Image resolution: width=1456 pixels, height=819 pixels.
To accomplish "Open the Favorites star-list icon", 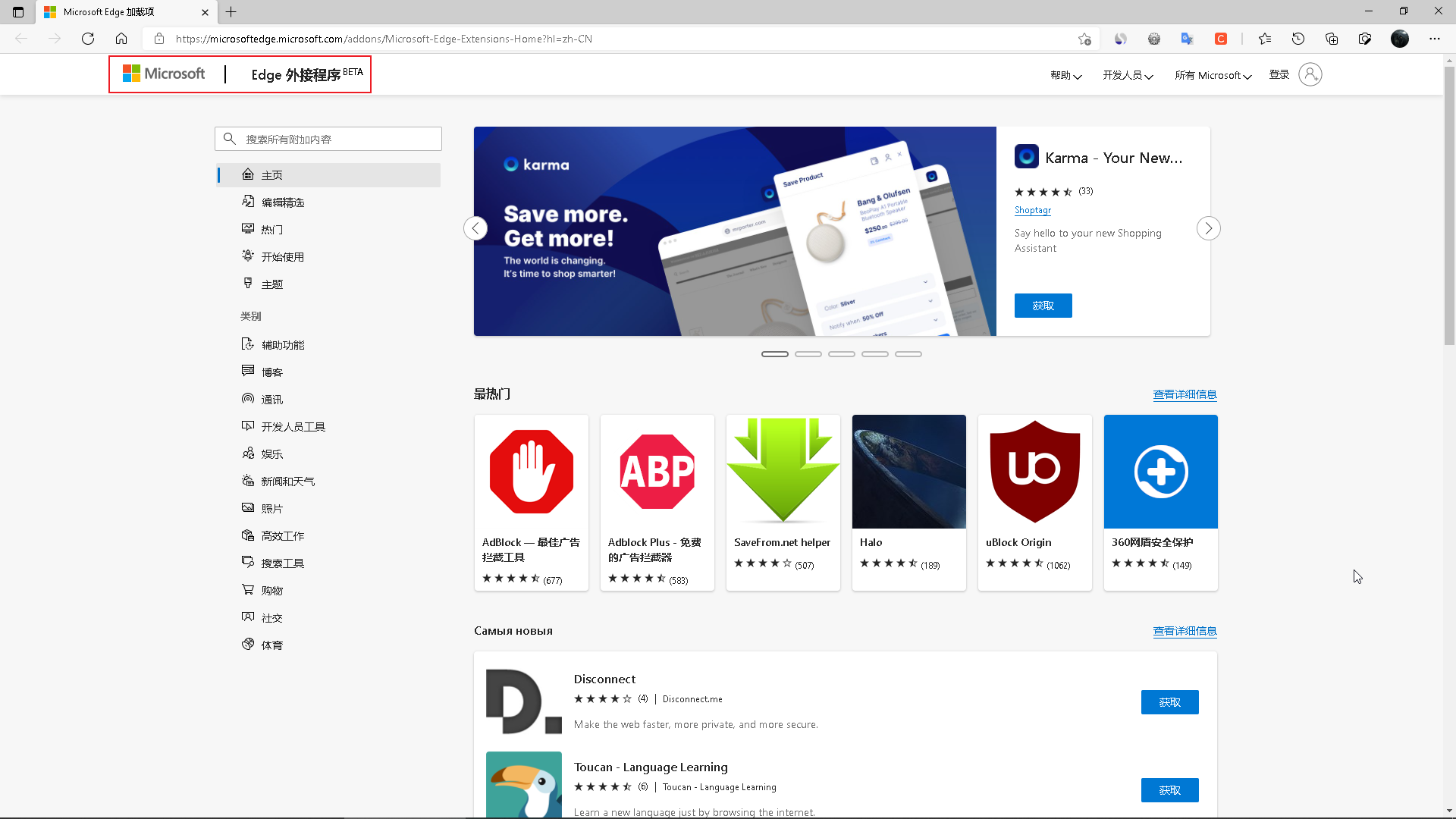I will point(1265,39).
